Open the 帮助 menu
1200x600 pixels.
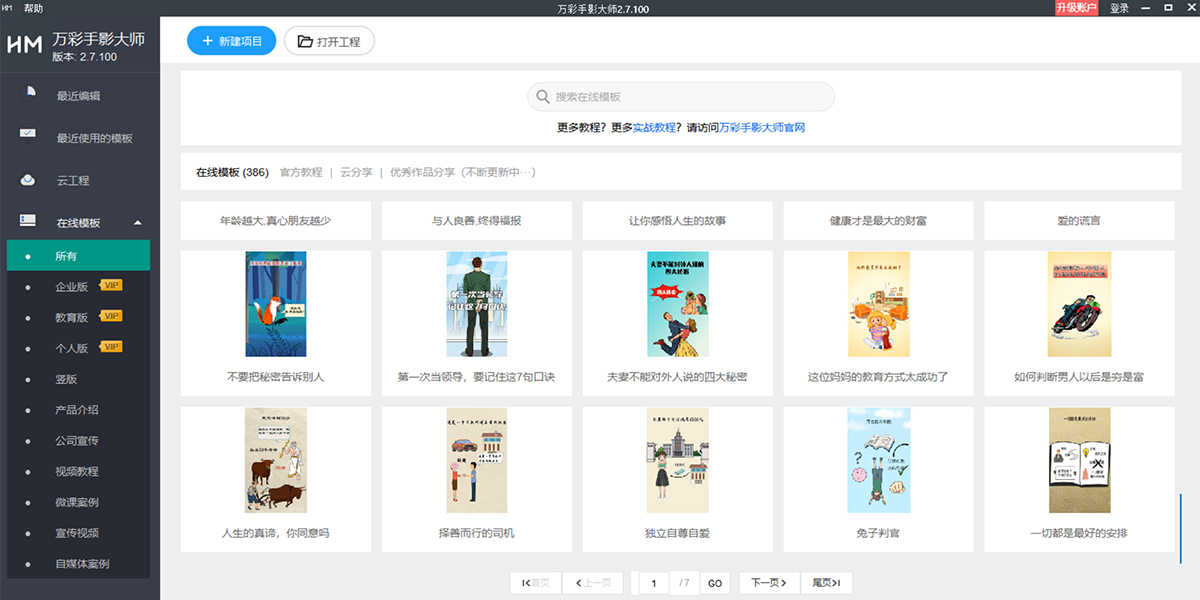[x=33, y=8]
